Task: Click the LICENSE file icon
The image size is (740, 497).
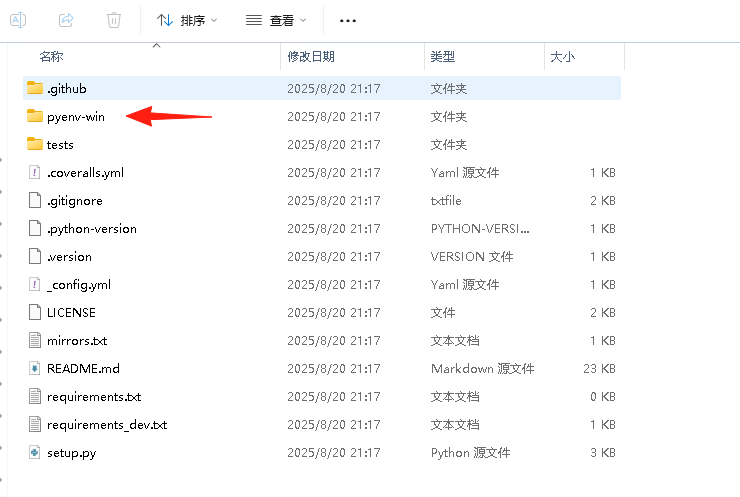Action: (x=35, y=312)
